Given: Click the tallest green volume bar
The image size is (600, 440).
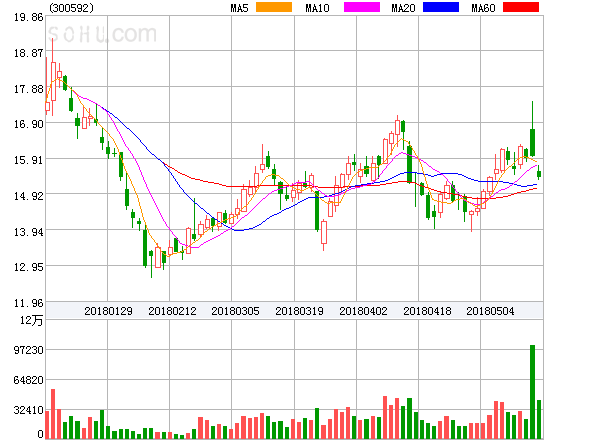Looking at the screenshot, I should [532, 392].
